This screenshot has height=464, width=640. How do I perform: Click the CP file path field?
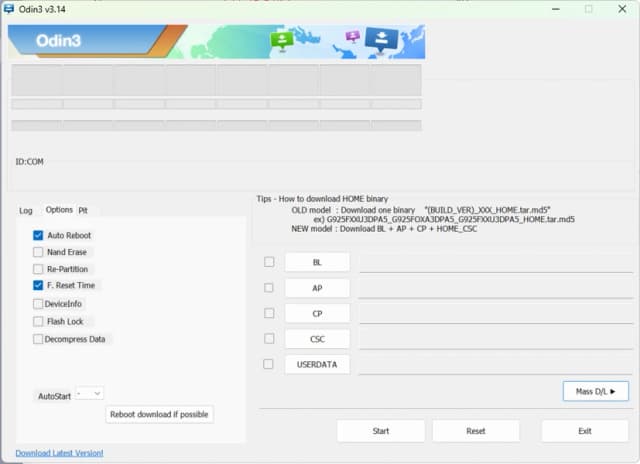pyautogui.click(x=496, y=314)
